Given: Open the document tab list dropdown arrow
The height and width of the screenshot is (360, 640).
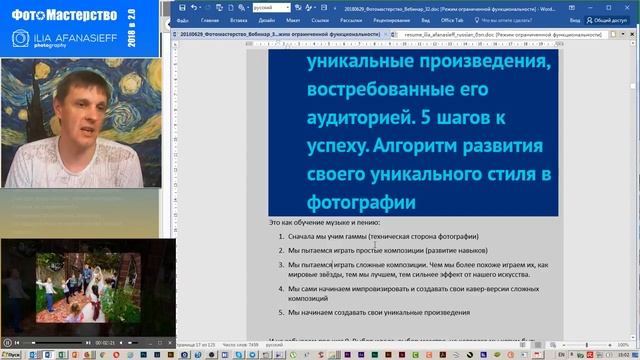Looking at the screenshot, I should click(x=623, y=35).
